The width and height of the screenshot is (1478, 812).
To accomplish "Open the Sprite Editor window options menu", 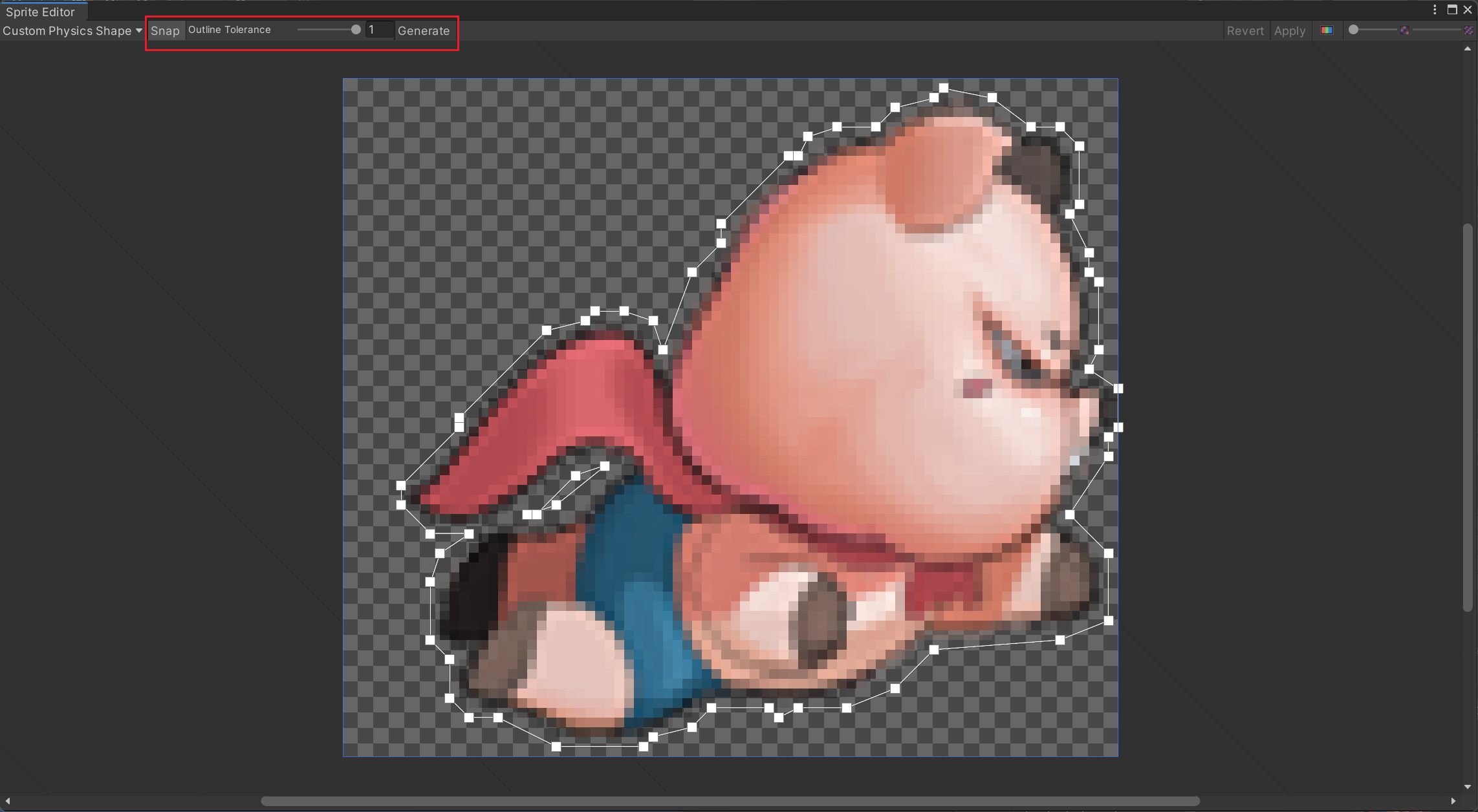I will pyautogui.click(x=1435, y=9).
